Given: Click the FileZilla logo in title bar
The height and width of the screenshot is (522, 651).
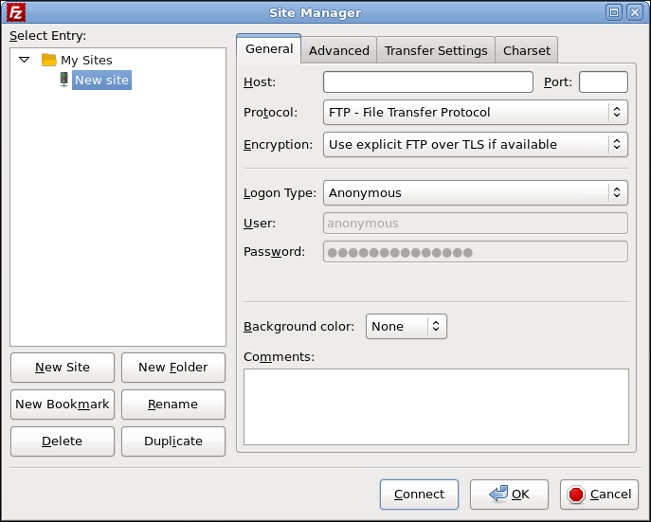Looking at the screenshot, I should click(16, 13).
